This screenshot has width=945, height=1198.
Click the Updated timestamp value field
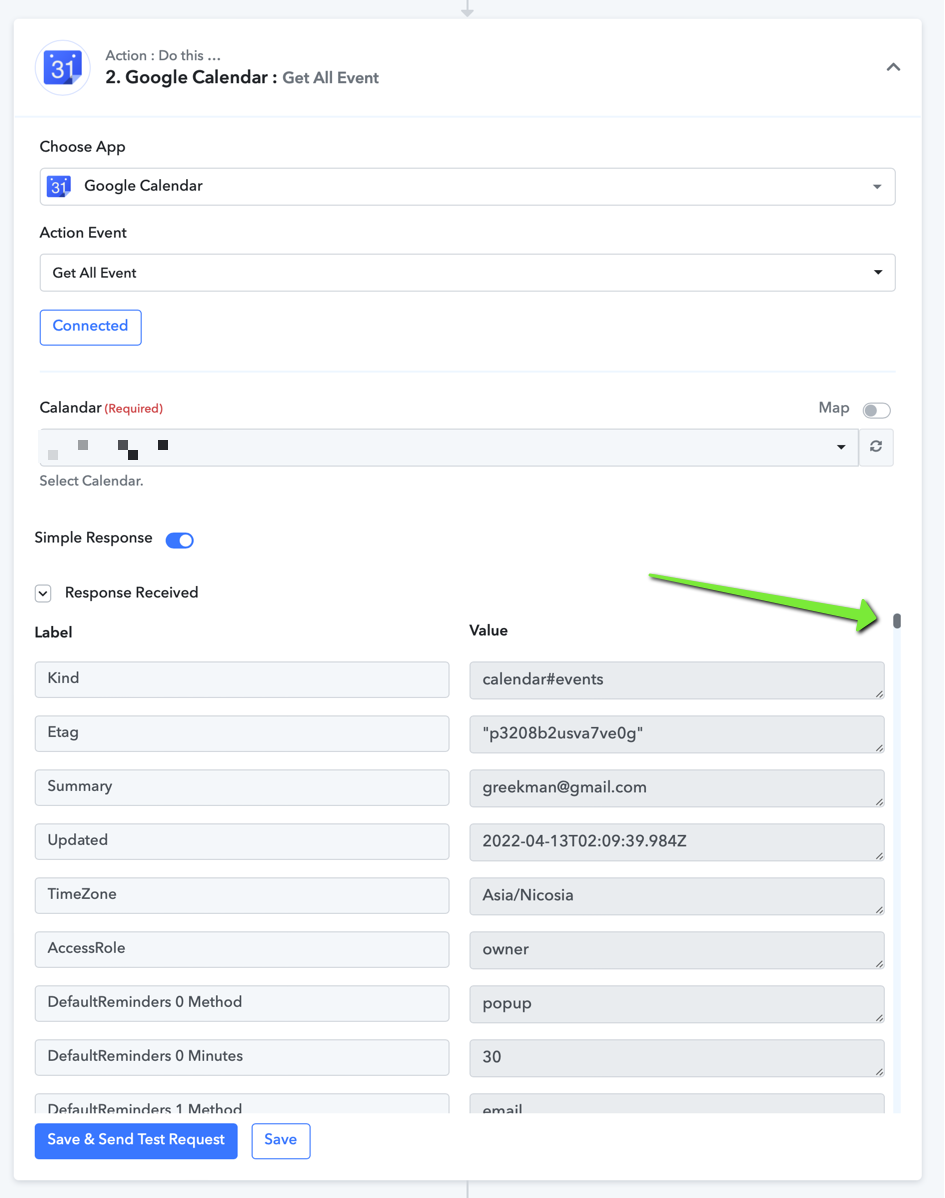(677, 842)
